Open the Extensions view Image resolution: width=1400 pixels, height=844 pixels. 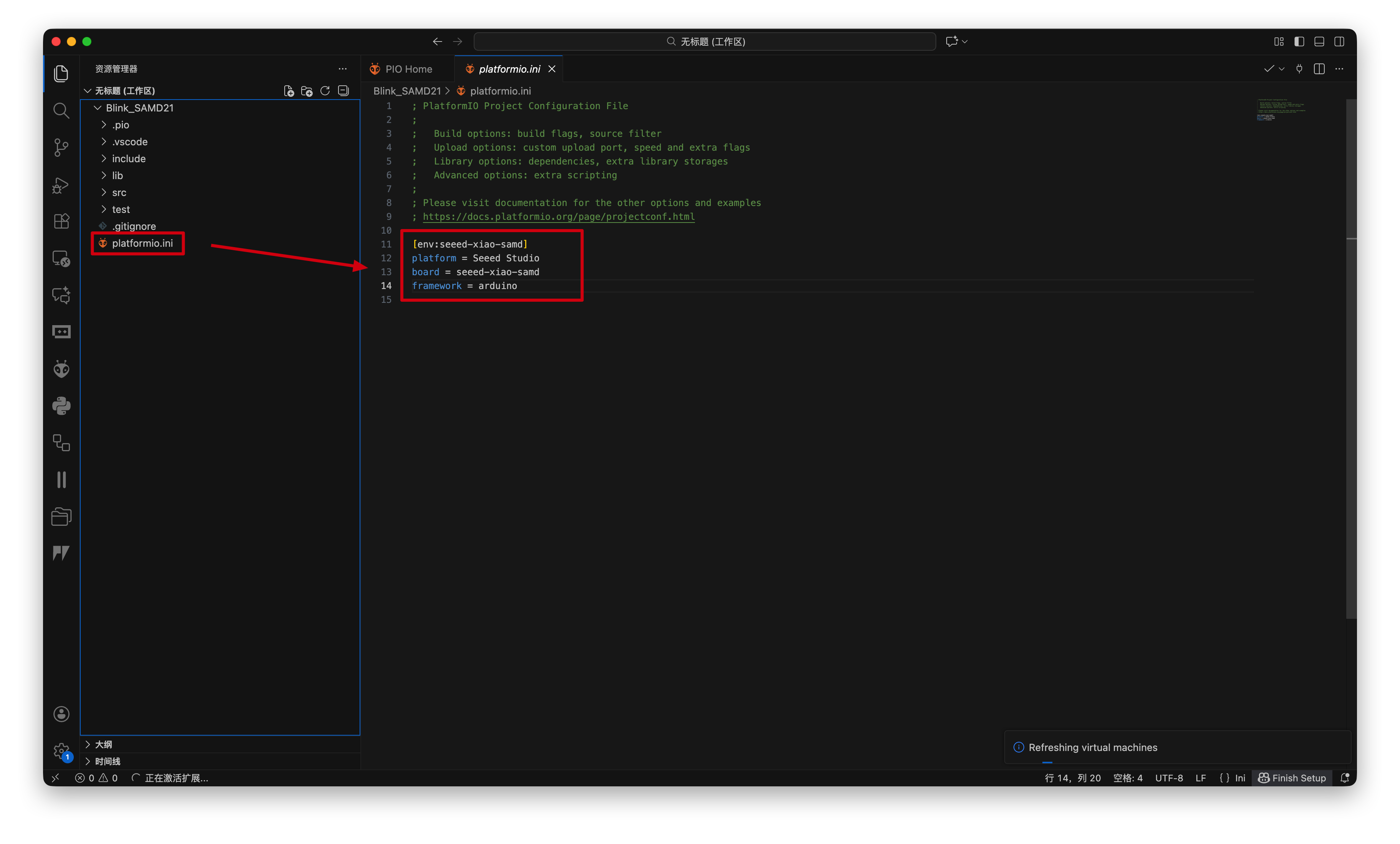coord(61,221)
